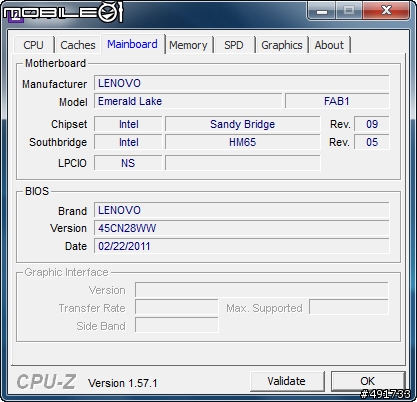
Task: Click the BIOS Brand label
Action: pyautogui.click(x=72, y=211)
